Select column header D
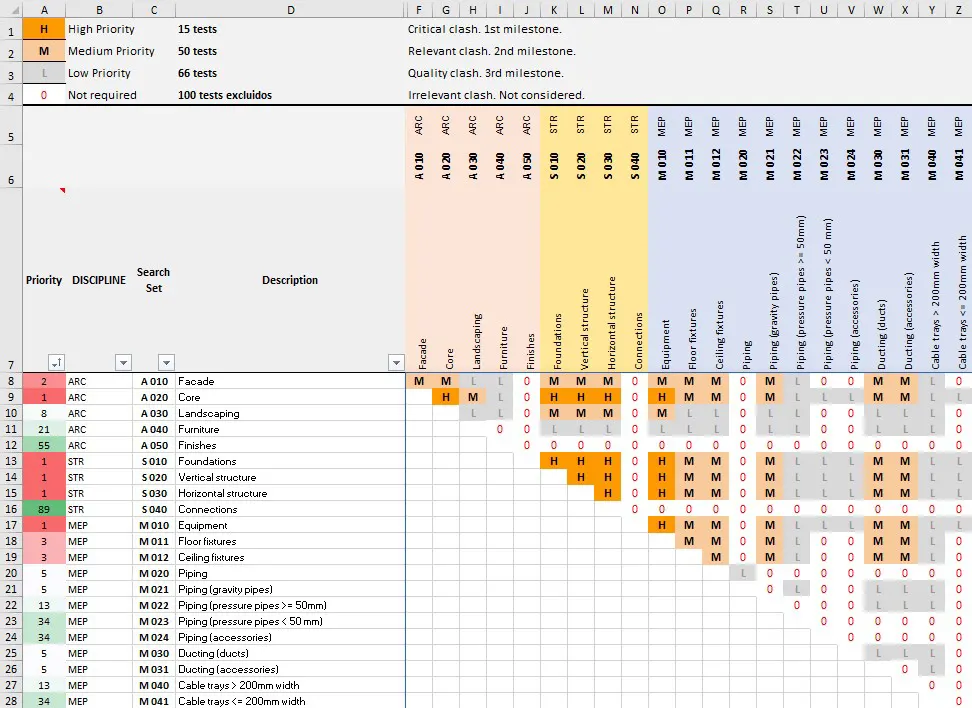This screenshot has height=708, width=972. tap(290, 9)
